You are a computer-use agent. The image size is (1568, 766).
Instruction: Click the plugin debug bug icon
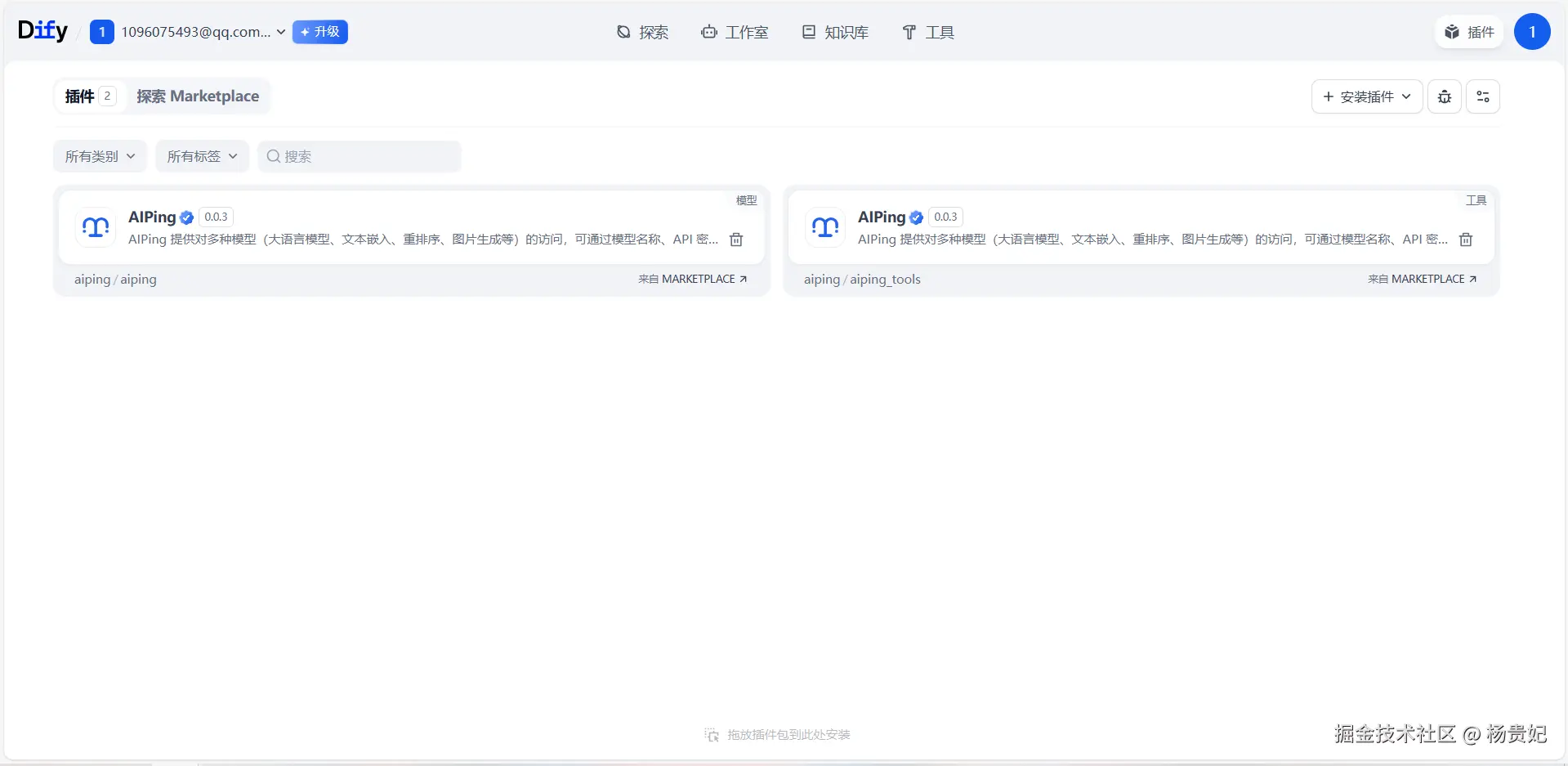[x=1445, y=96]
